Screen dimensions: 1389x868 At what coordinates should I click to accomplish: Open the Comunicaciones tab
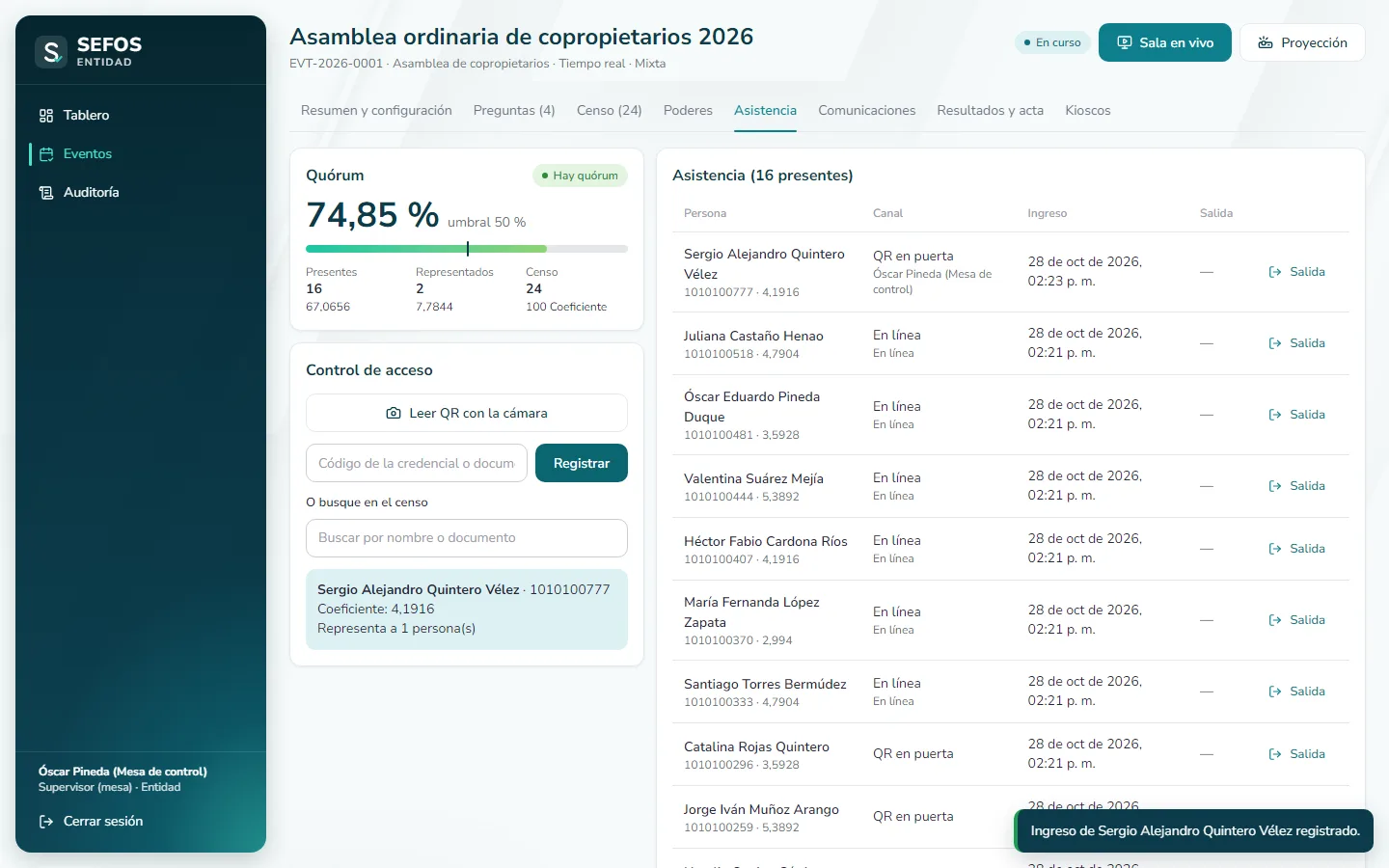(867, 110)
